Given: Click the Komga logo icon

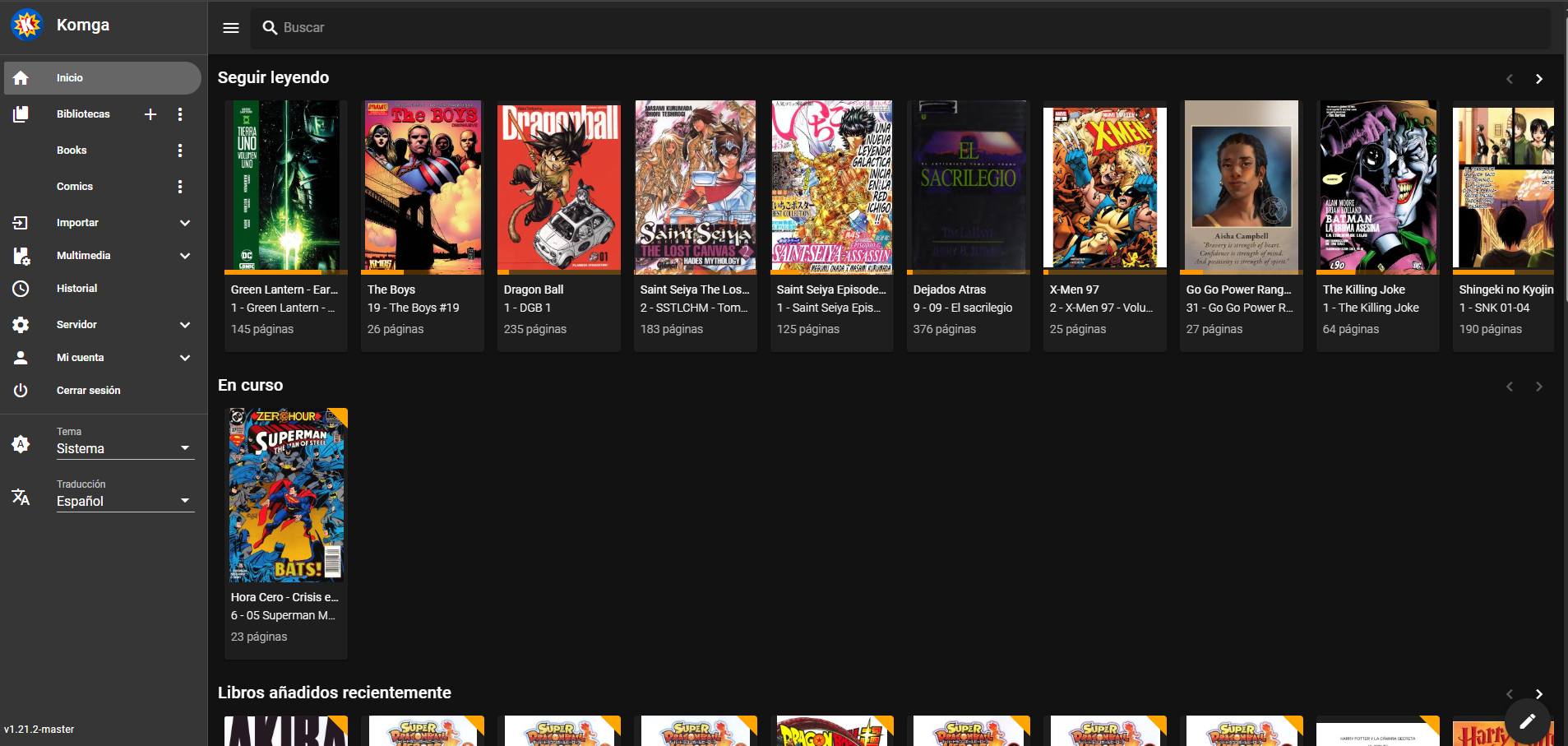Looking at the screenshot, I should [27, 25].
